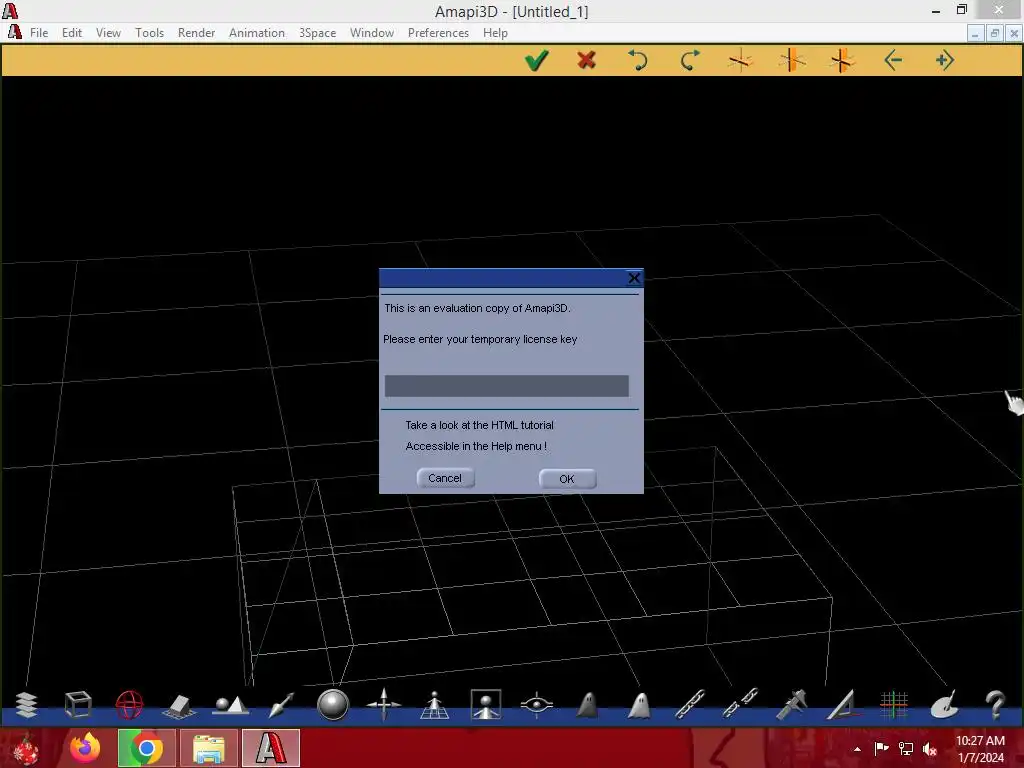
Task: Open the Preferences menu
Action: (438, 33)
